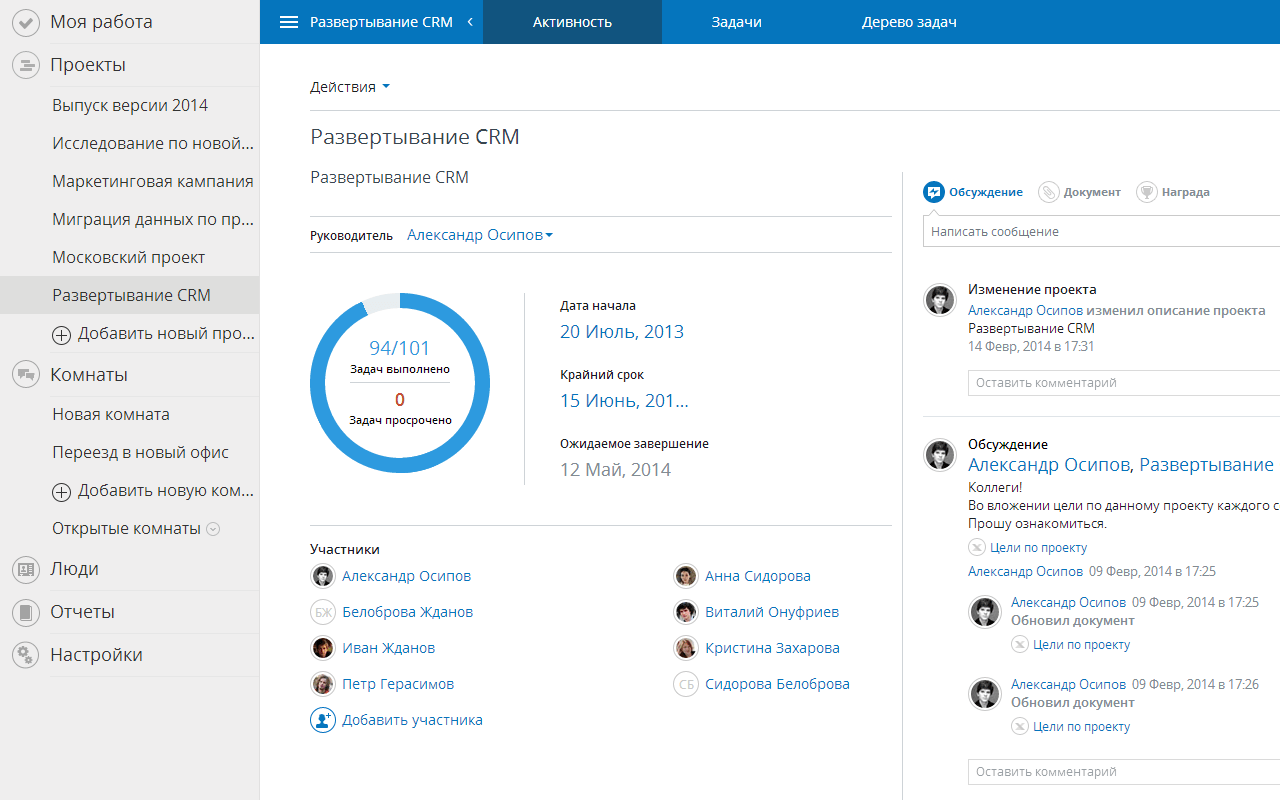The image size is (1280, 800).
Task: Collapse header chevron next to Развертывание CRM
Action: coord(470,22)
